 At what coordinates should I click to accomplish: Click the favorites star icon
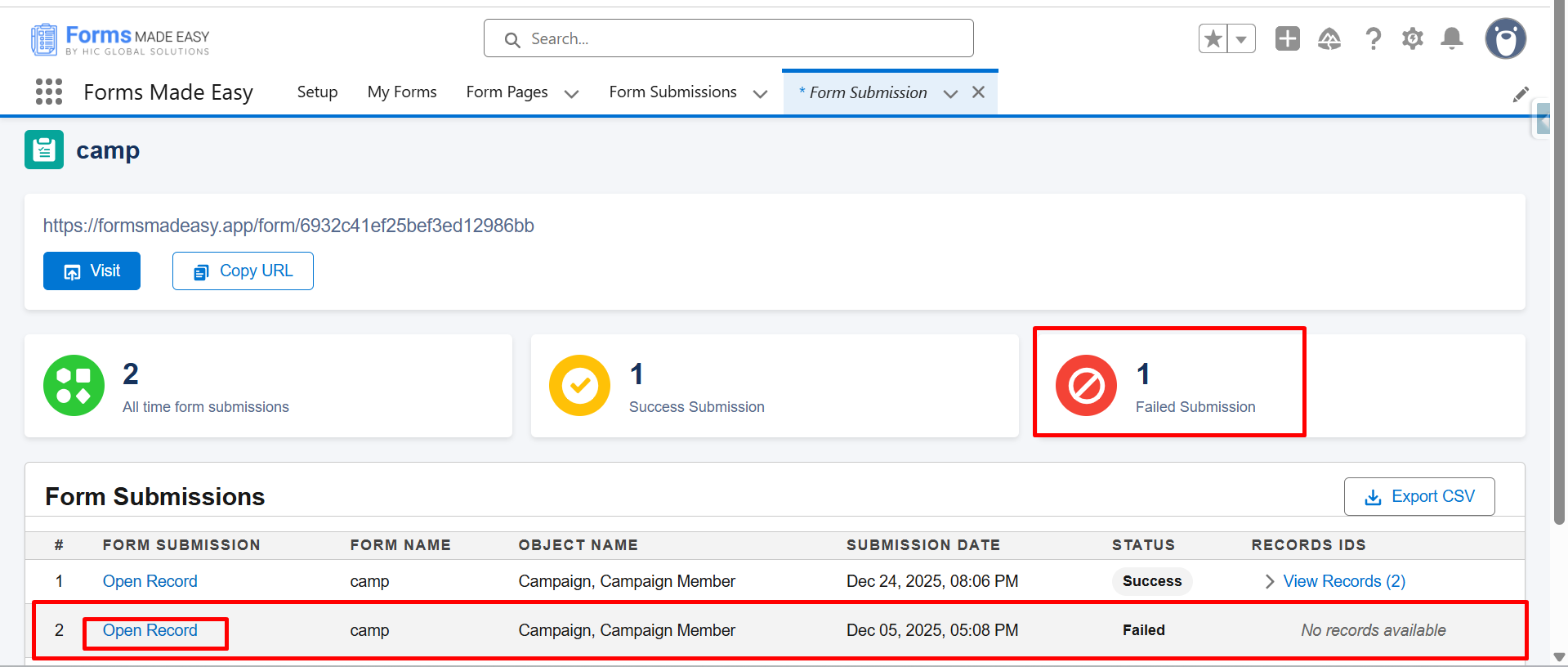click(x=1213, y=38)
